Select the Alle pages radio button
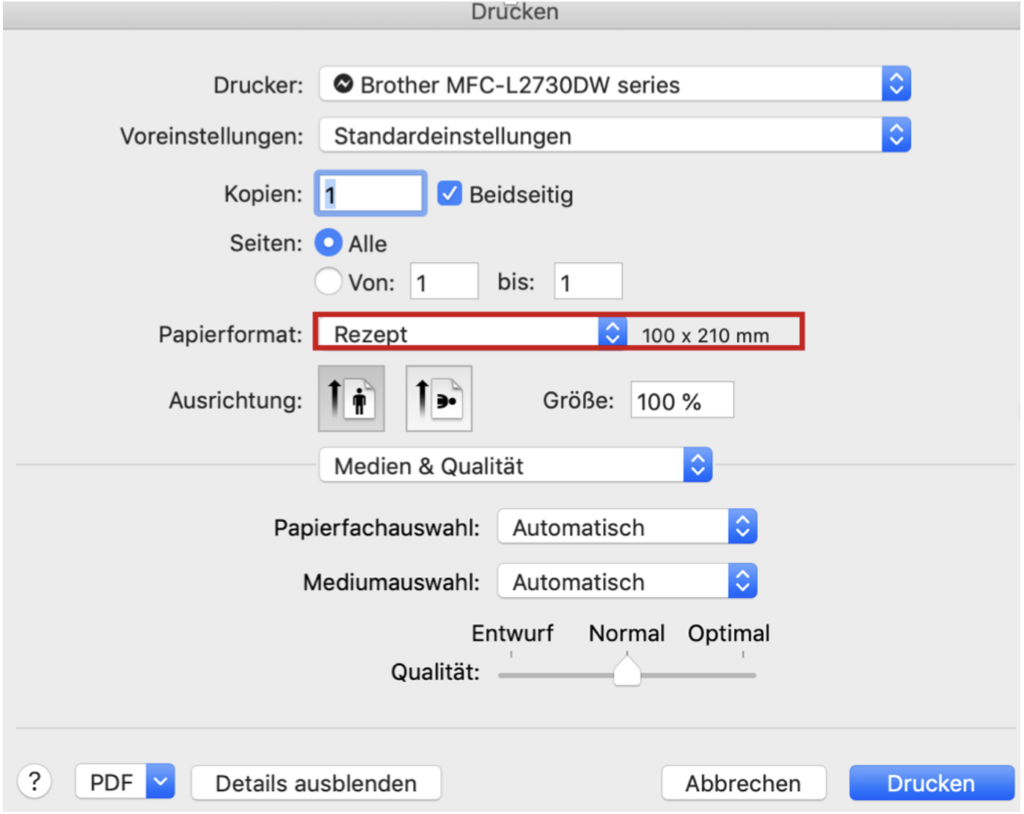 click(x=328, y=242)
